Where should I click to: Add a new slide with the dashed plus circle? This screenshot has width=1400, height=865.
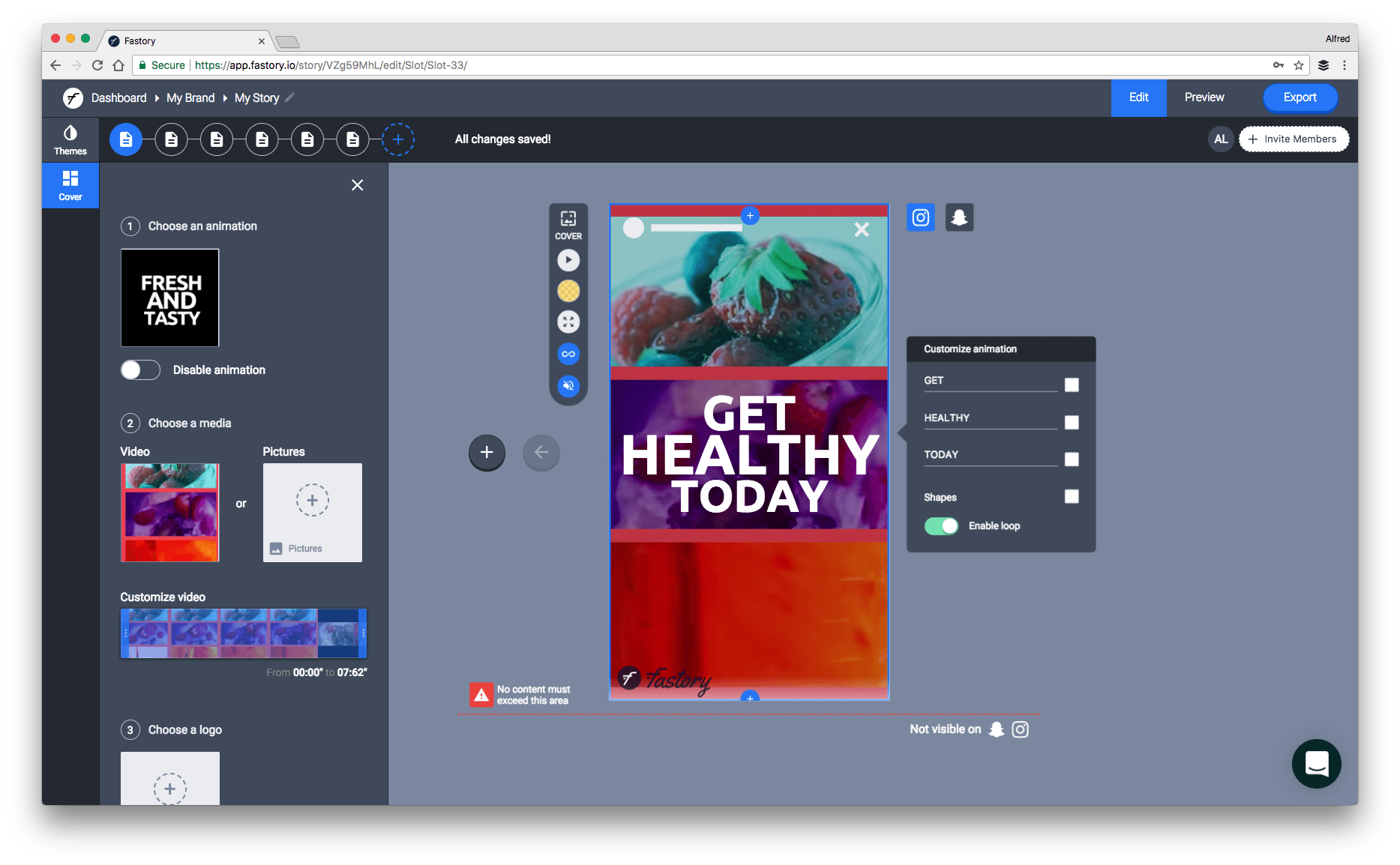coord(398,139)
